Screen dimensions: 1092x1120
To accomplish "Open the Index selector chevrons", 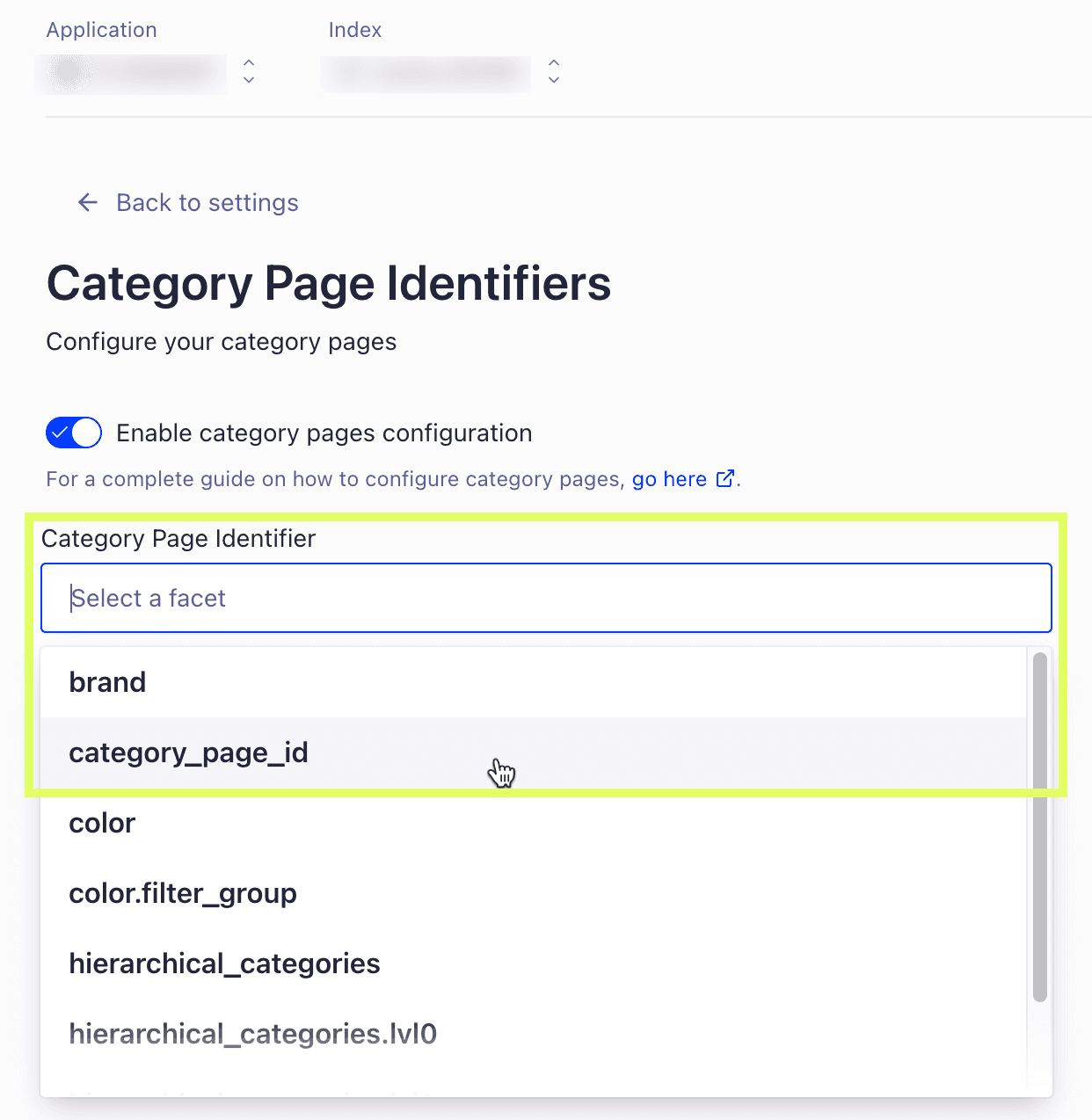I will pyautogui.click(x=554, y=71).
